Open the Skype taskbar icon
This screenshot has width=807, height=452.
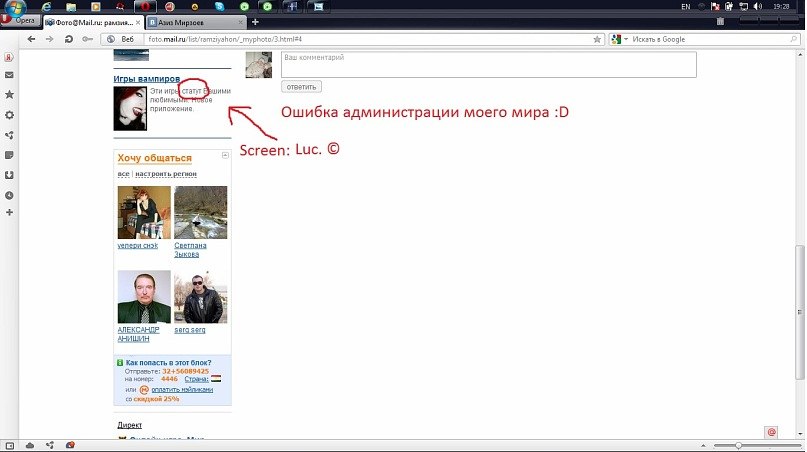220,7
